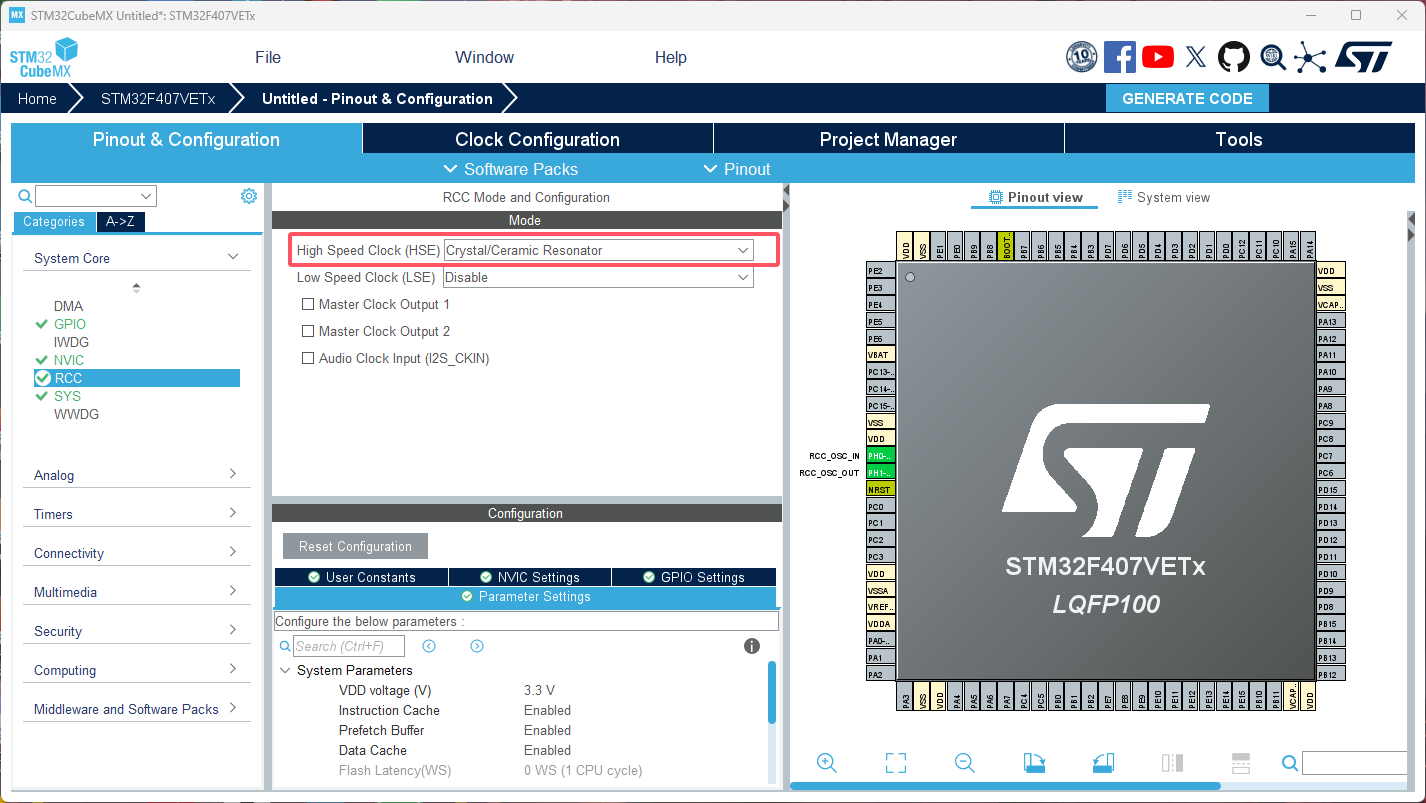Open the Window menu
This screenshot has width=1426, height=803.
click(x=485, y=57)
